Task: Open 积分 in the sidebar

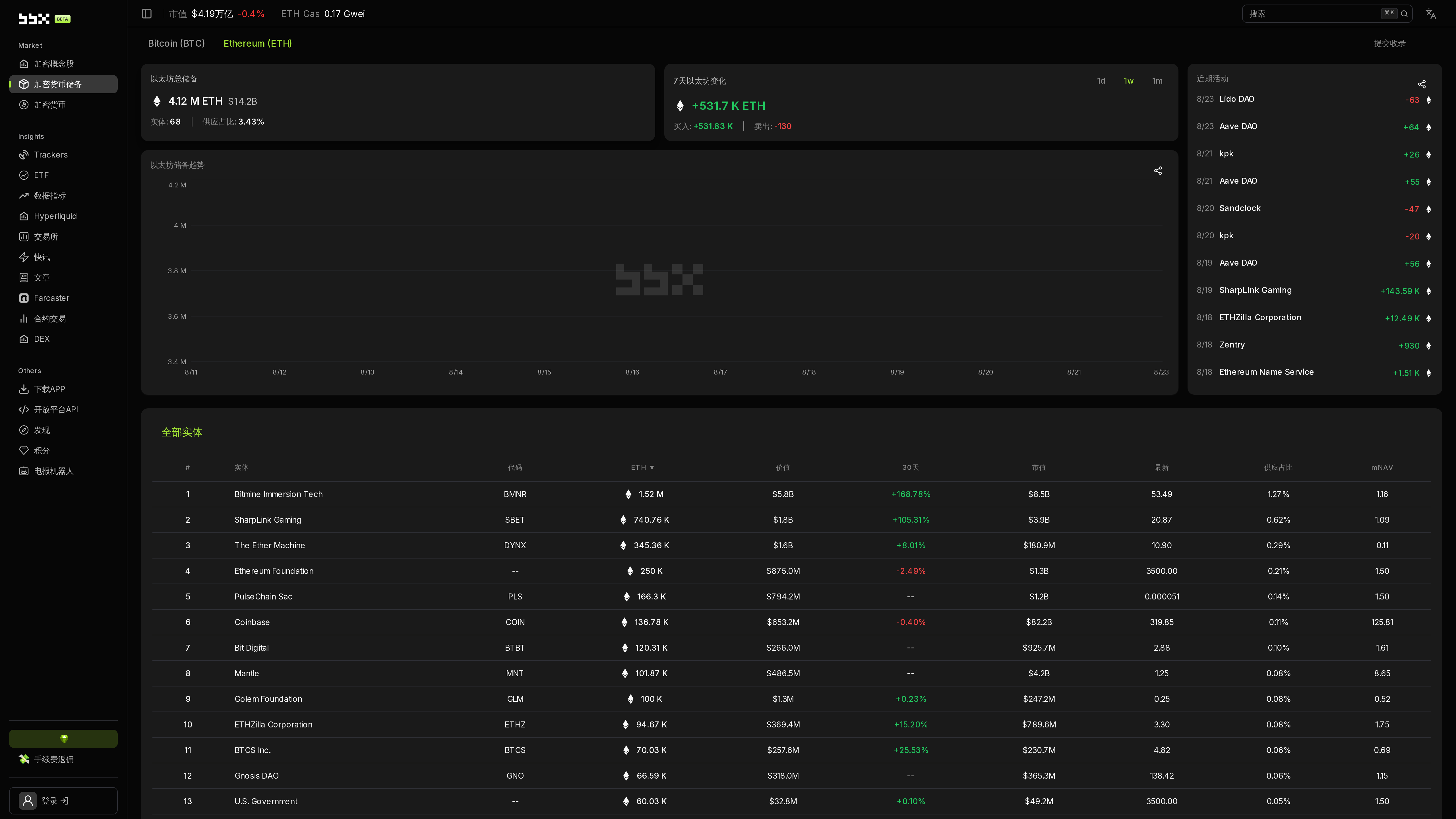Action: (63, 450)
